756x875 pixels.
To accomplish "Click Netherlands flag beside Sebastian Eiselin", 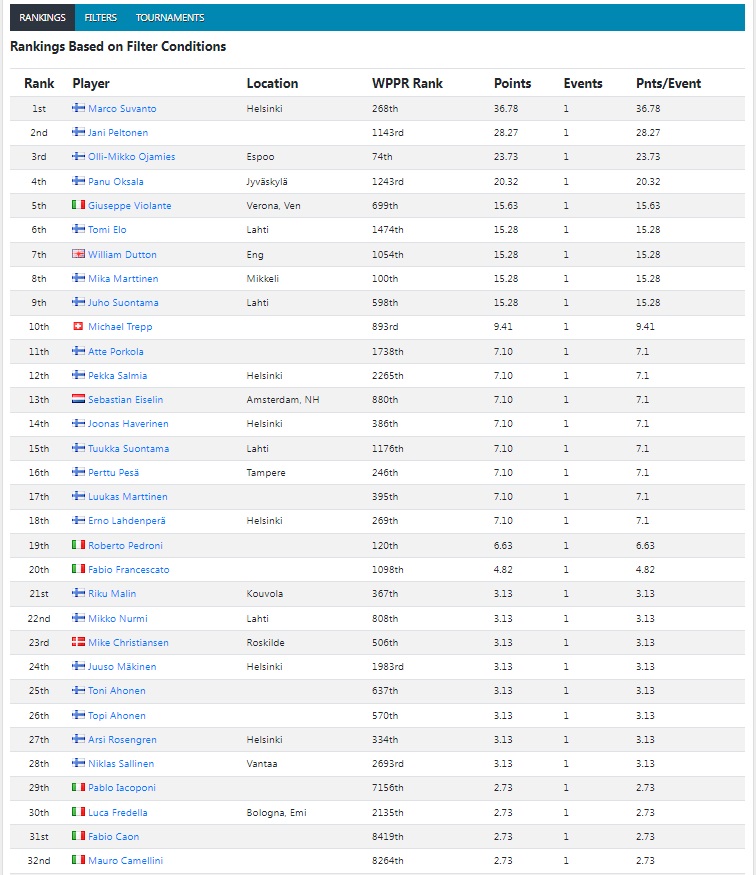I will click(x=78, y=399).
